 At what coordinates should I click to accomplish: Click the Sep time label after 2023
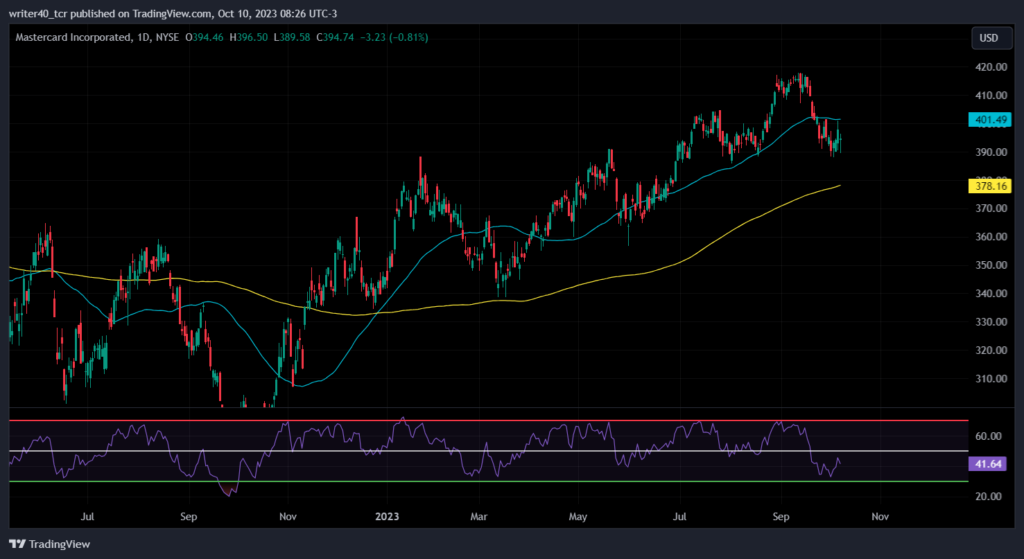(780, 517)
